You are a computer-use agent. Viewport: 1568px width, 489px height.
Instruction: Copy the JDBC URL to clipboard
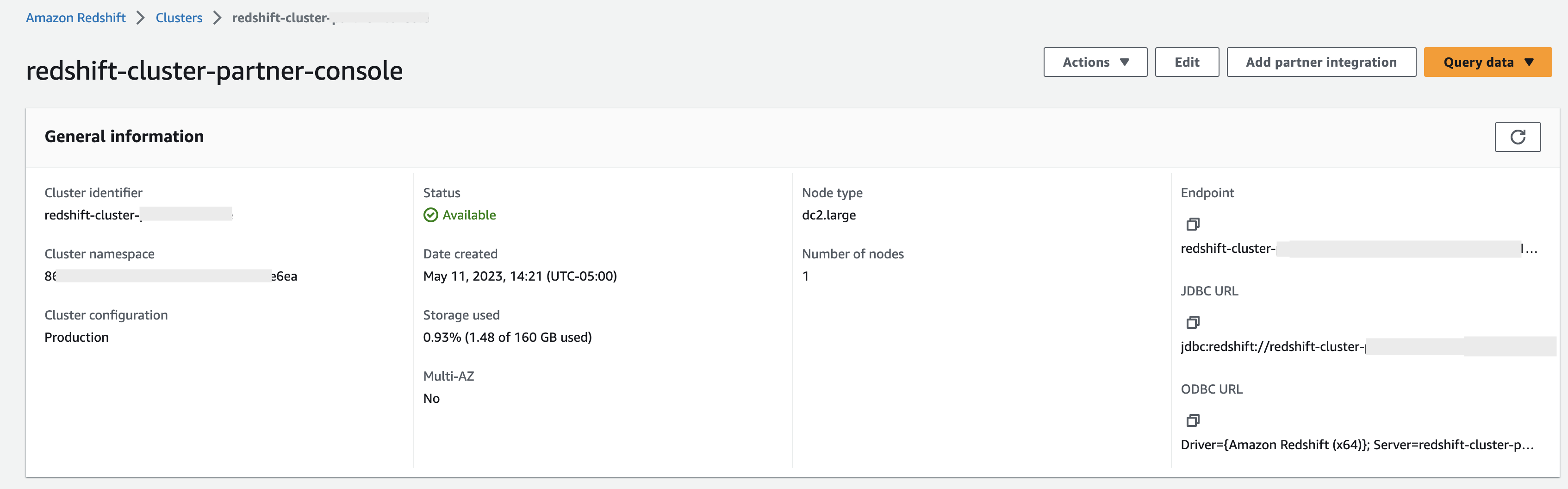(x=1193, y=322)
